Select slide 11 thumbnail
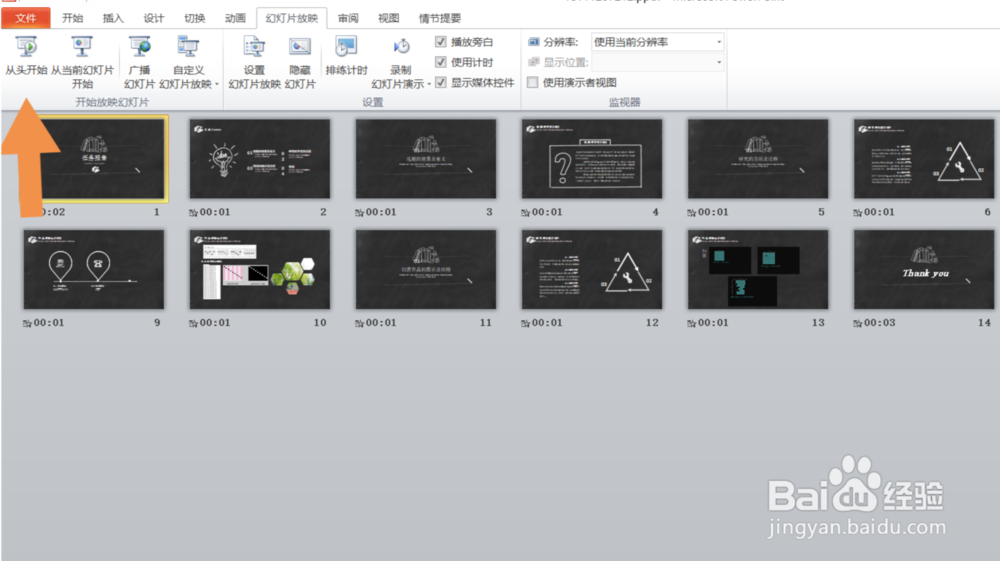Screen dimensions: 1000x561 (x=425, y=270)
